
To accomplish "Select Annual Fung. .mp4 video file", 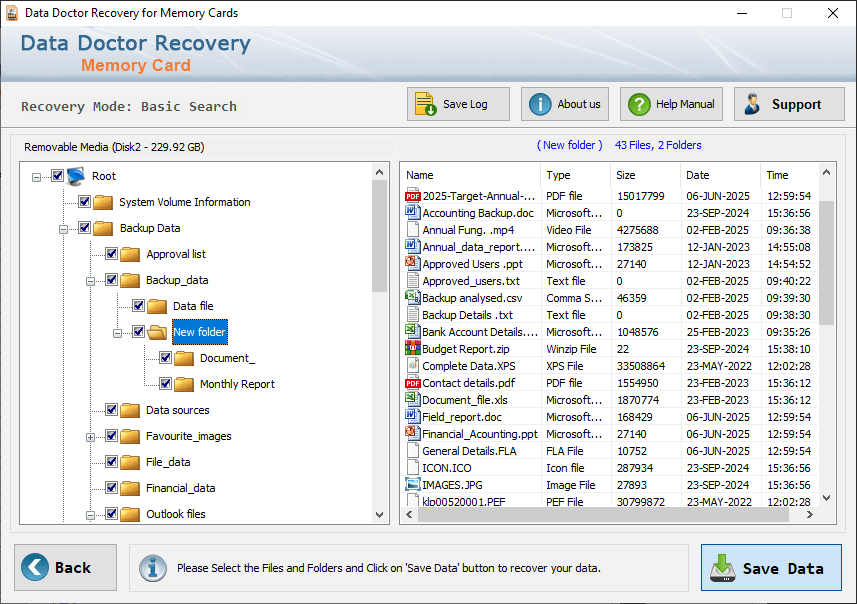I will [611, 230].
